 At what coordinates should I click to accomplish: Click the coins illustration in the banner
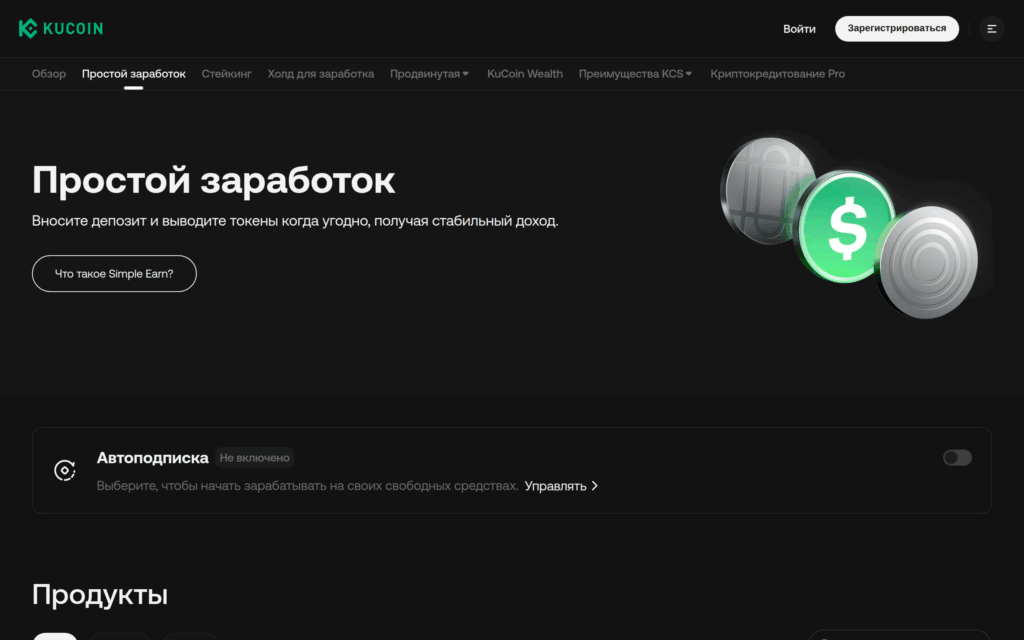coord(852,227)
